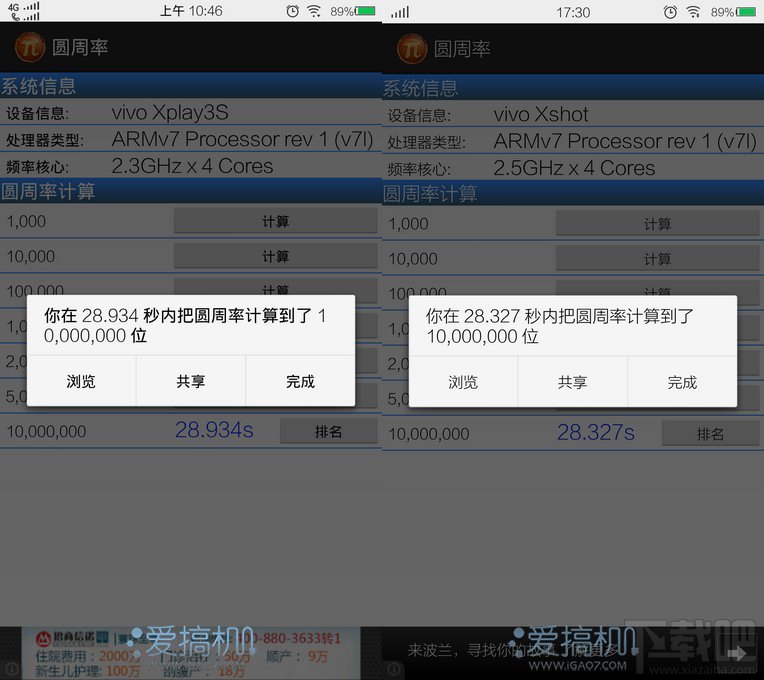Screen dimensions: 764x680
Task: Click 浏览 in the 28.327 seconds dialog
Action: coord(463,382)
